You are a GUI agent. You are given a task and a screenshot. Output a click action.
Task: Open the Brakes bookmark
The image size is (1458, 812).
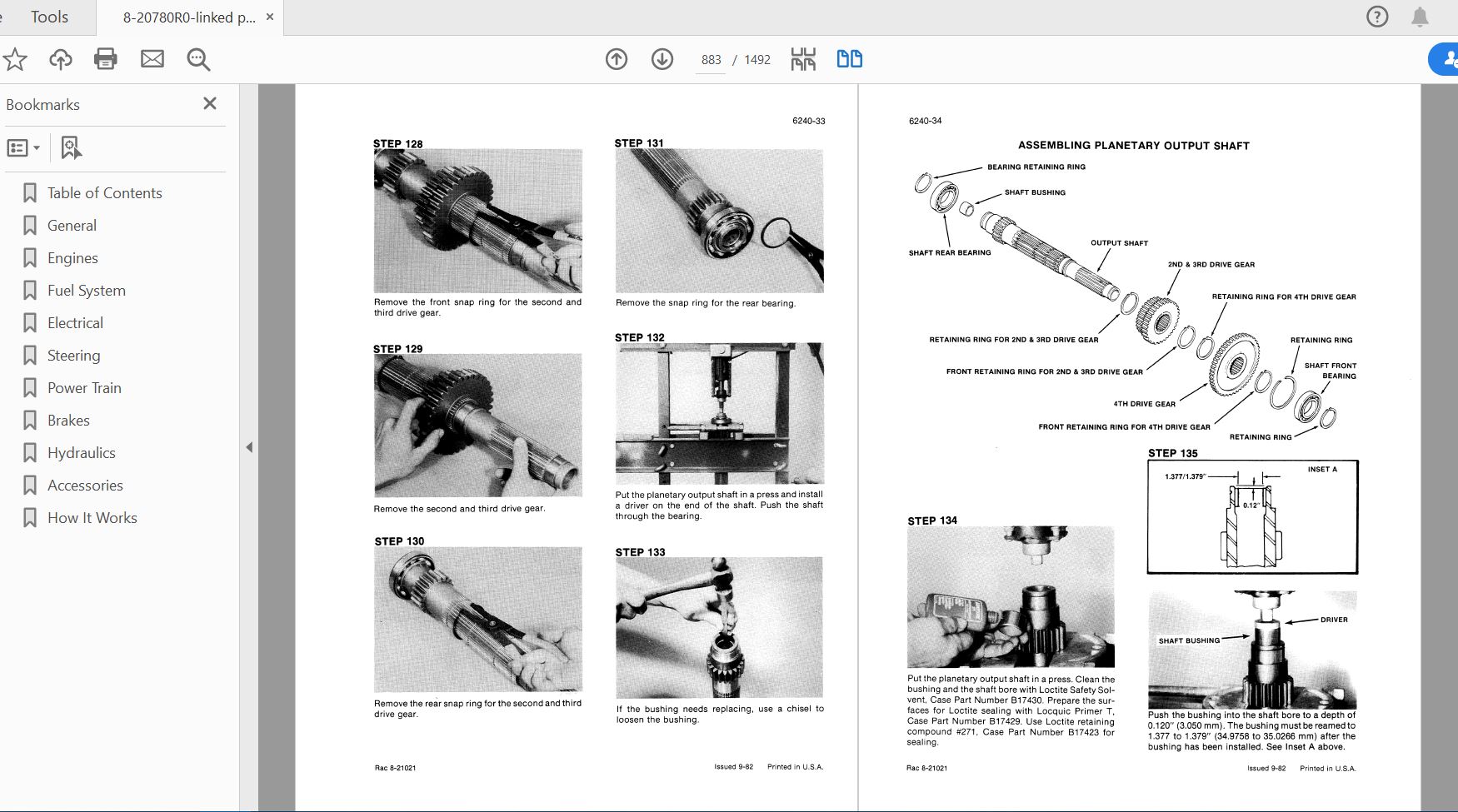click(68, 421)
